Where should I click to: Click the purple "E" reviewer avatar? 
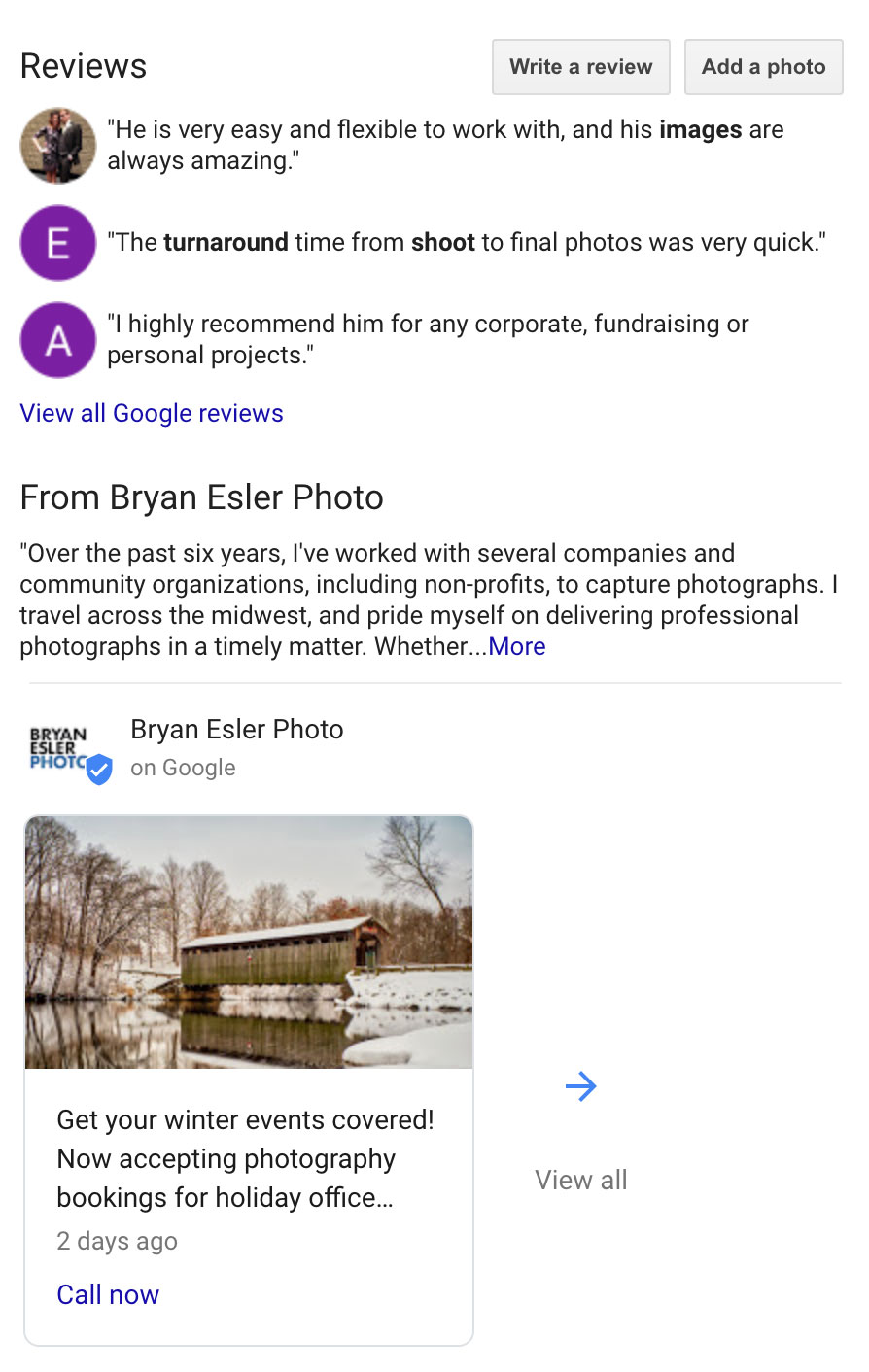(58, 243)
